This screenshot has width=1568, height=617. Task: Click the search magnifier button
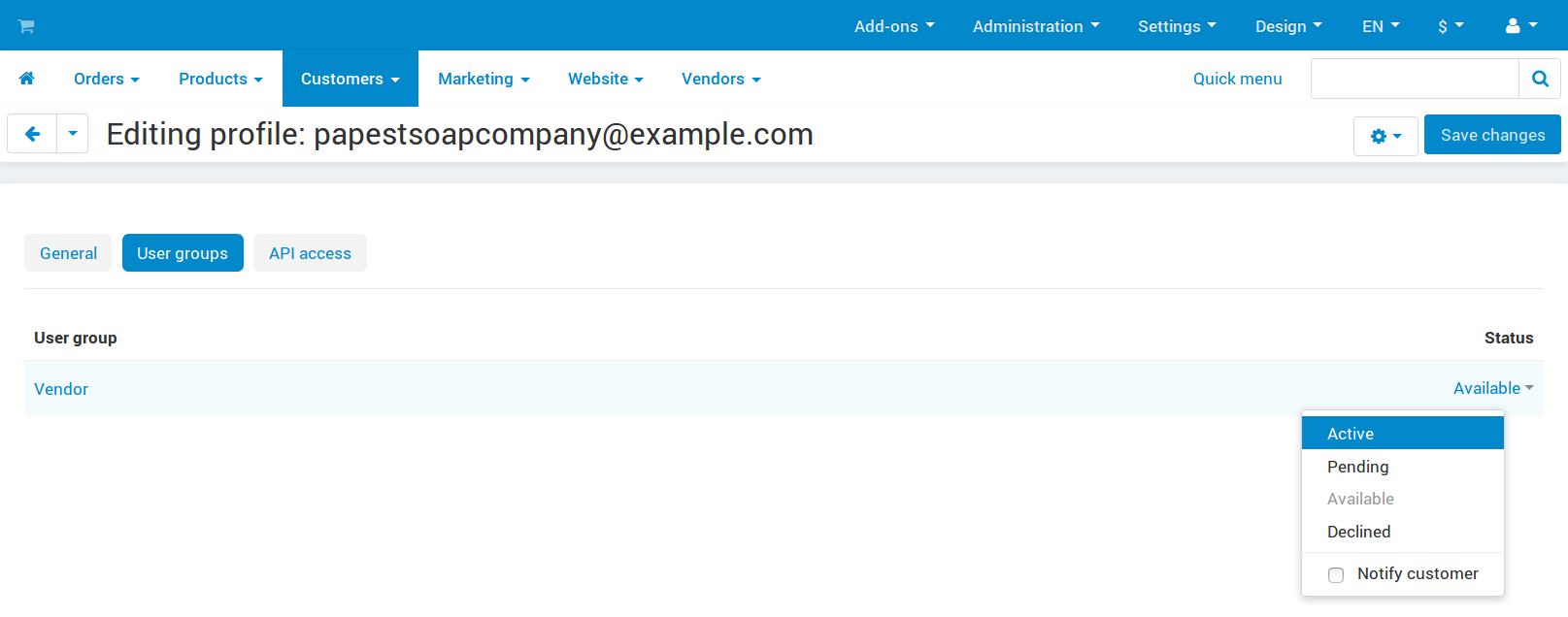coord(1540,79)
